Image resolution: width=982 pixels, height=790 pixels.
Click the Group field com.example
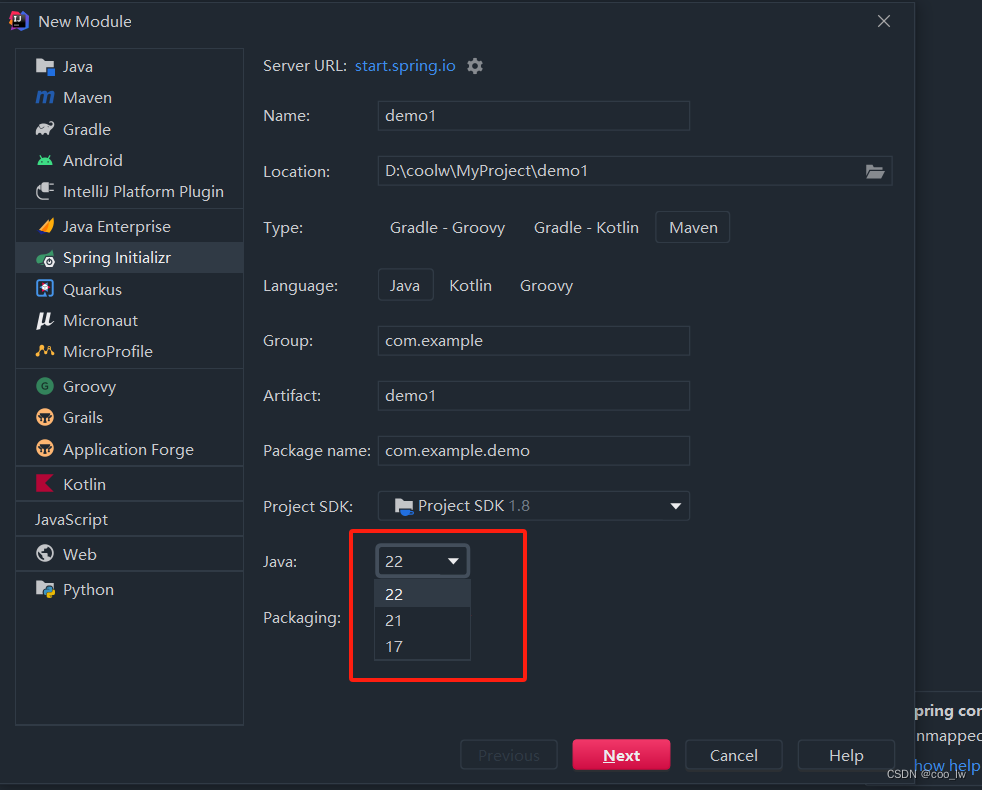click(534, 341)
